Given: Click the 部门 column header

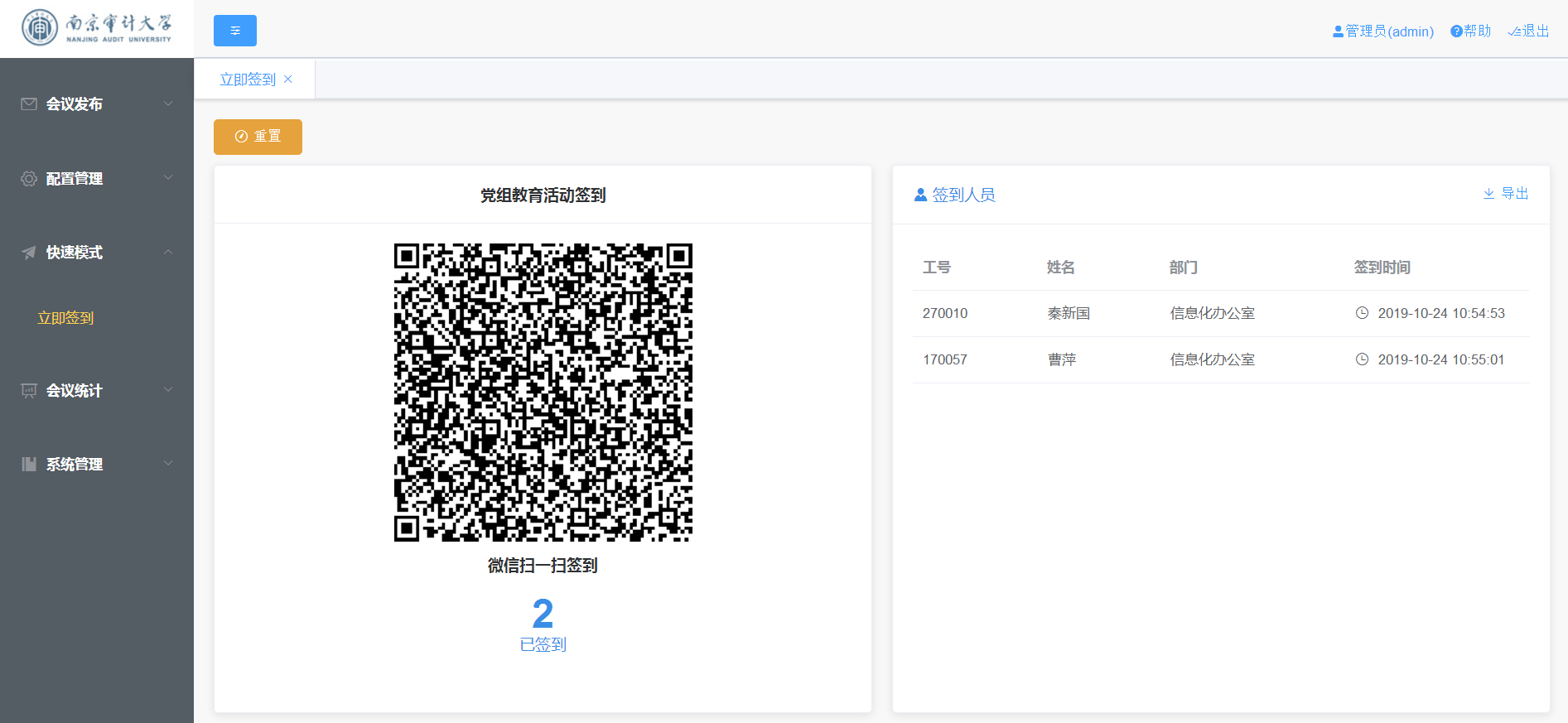Looking at the screenshot, I should pyautogui.click(x=1184, y=268).
